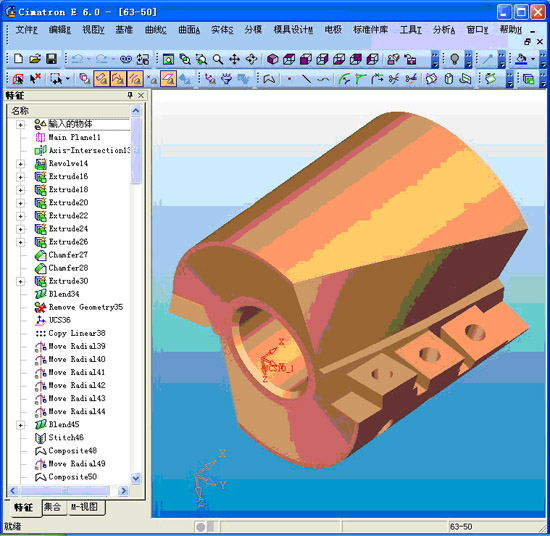Image resolution: width=550 pixels, height=536 pixels.
Task: Select the Remove Geometry35 feature
Action: point(86,307)
